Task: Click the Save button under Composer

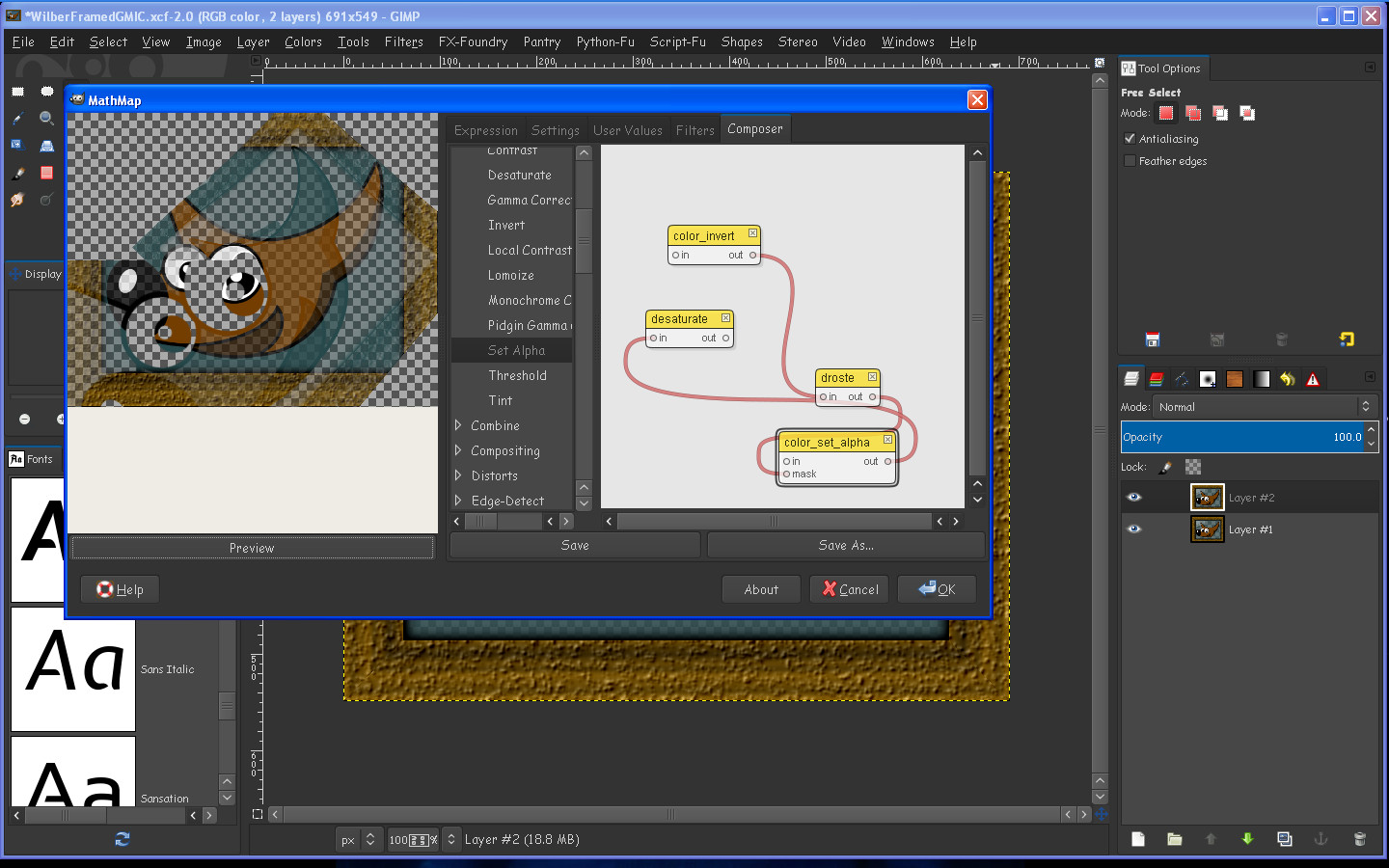Action: 575,545
